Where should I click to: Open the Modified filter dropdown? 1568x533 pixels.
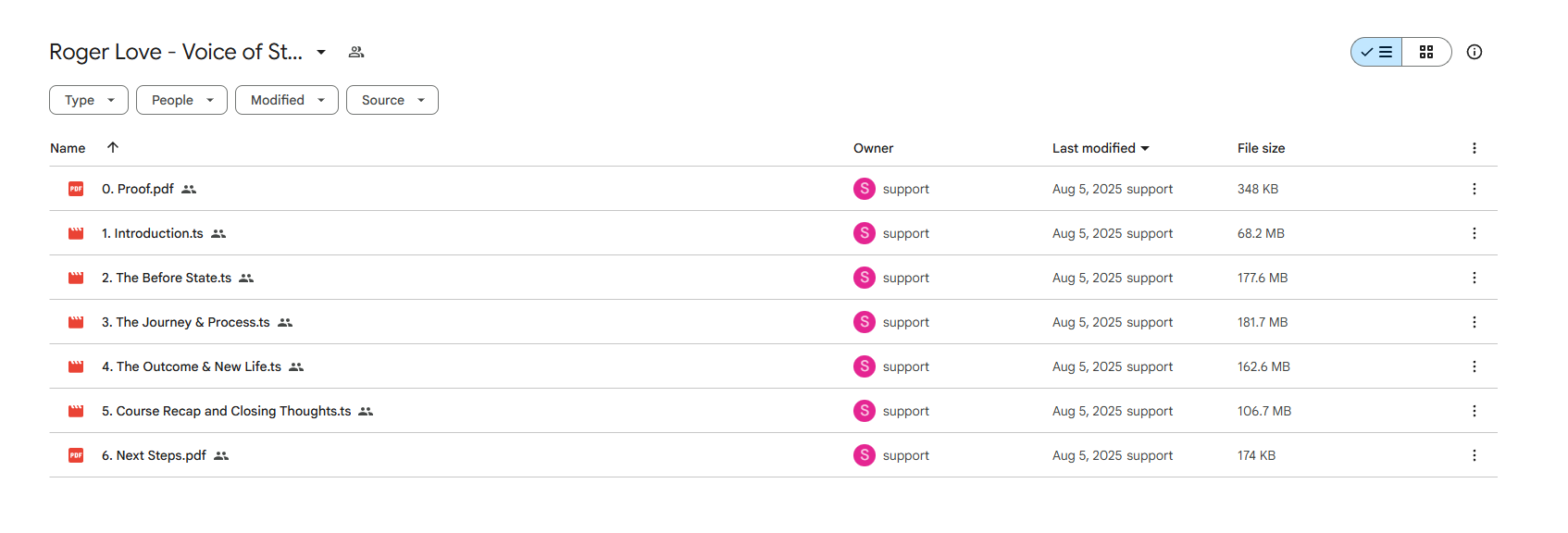287,100
